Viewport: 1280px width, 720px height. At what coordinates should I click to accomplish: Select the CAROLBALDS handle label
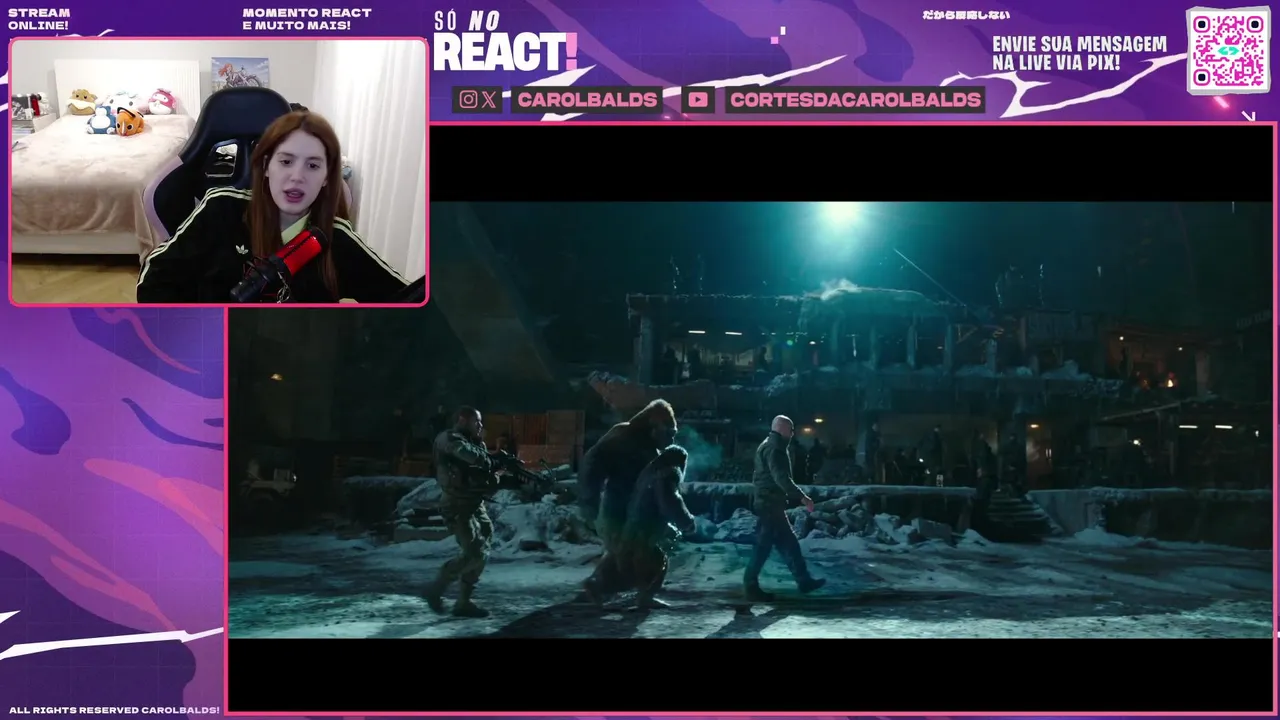click(587, 99)
